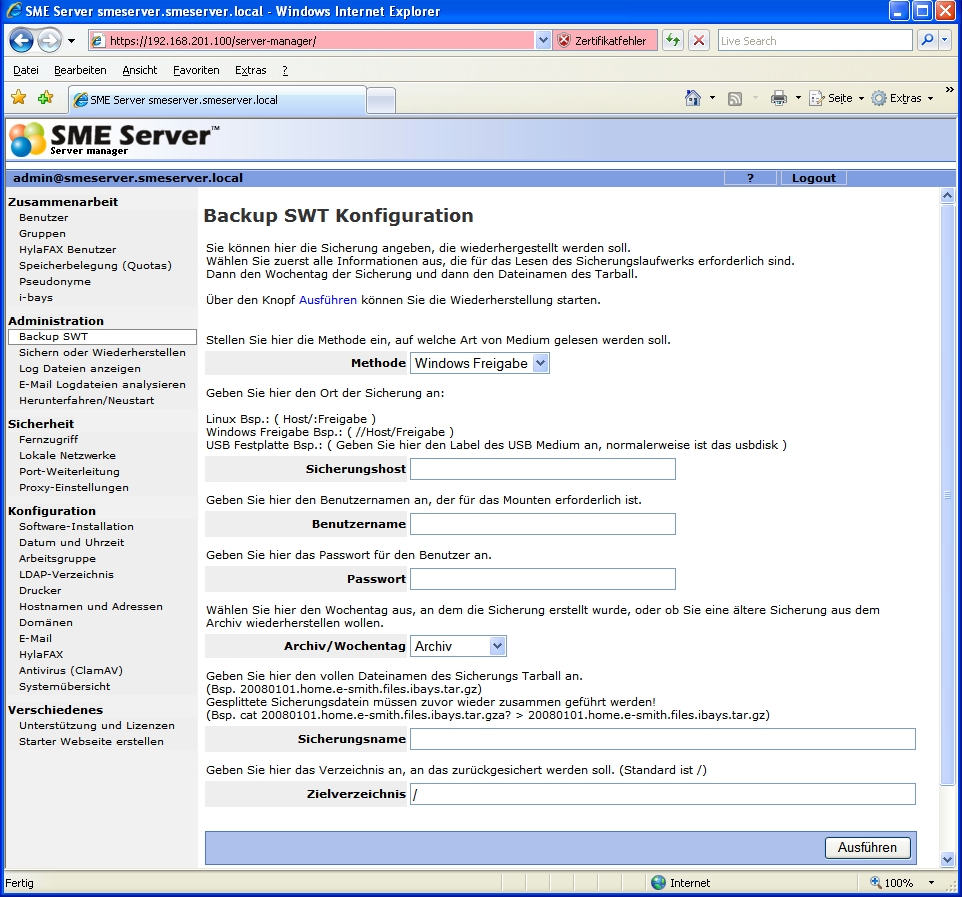This screenshot has width=962, height=897.
Task: Click the Add to Favorites icon
Action: pyautogui.click(x=46, y=98)
